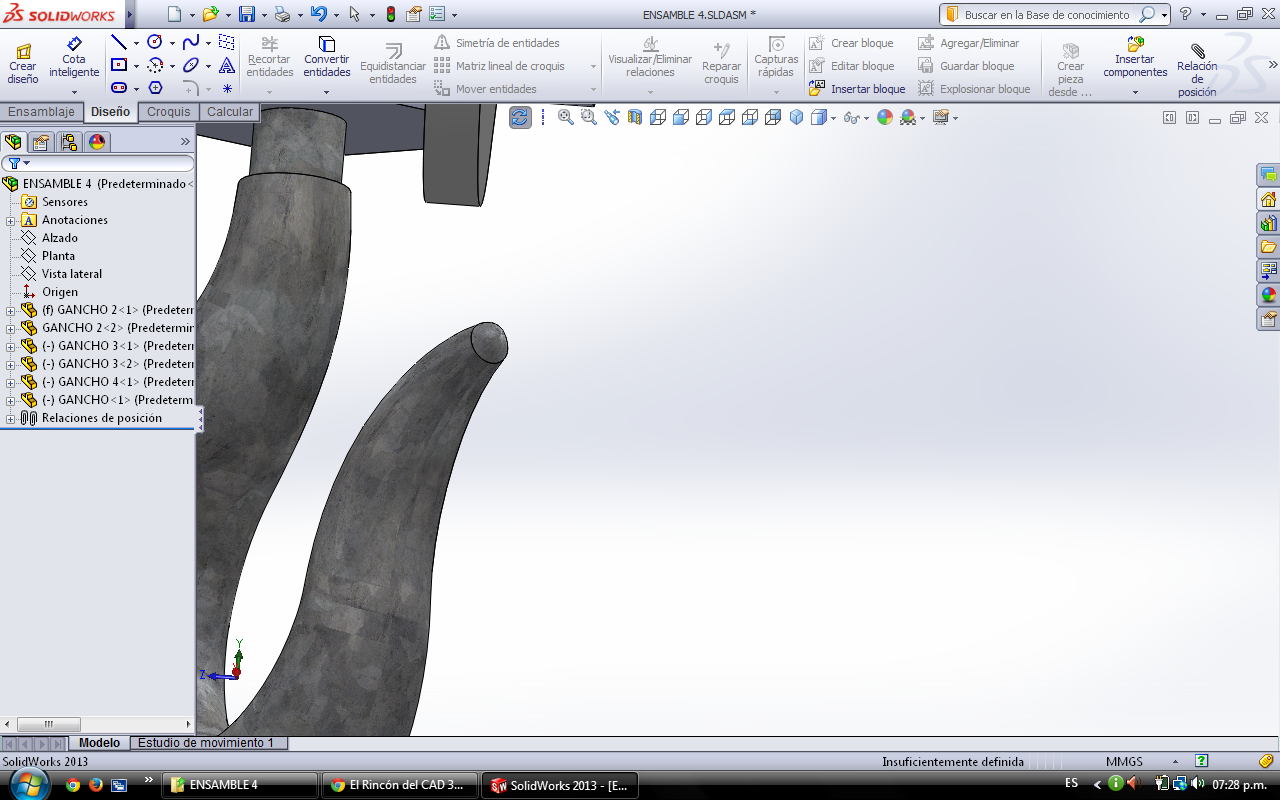Image resolution: width=1280 pixels, height=800 pixels.
Task: Open Appearances tab in the task pane
Action: [x=1268, y=295]
